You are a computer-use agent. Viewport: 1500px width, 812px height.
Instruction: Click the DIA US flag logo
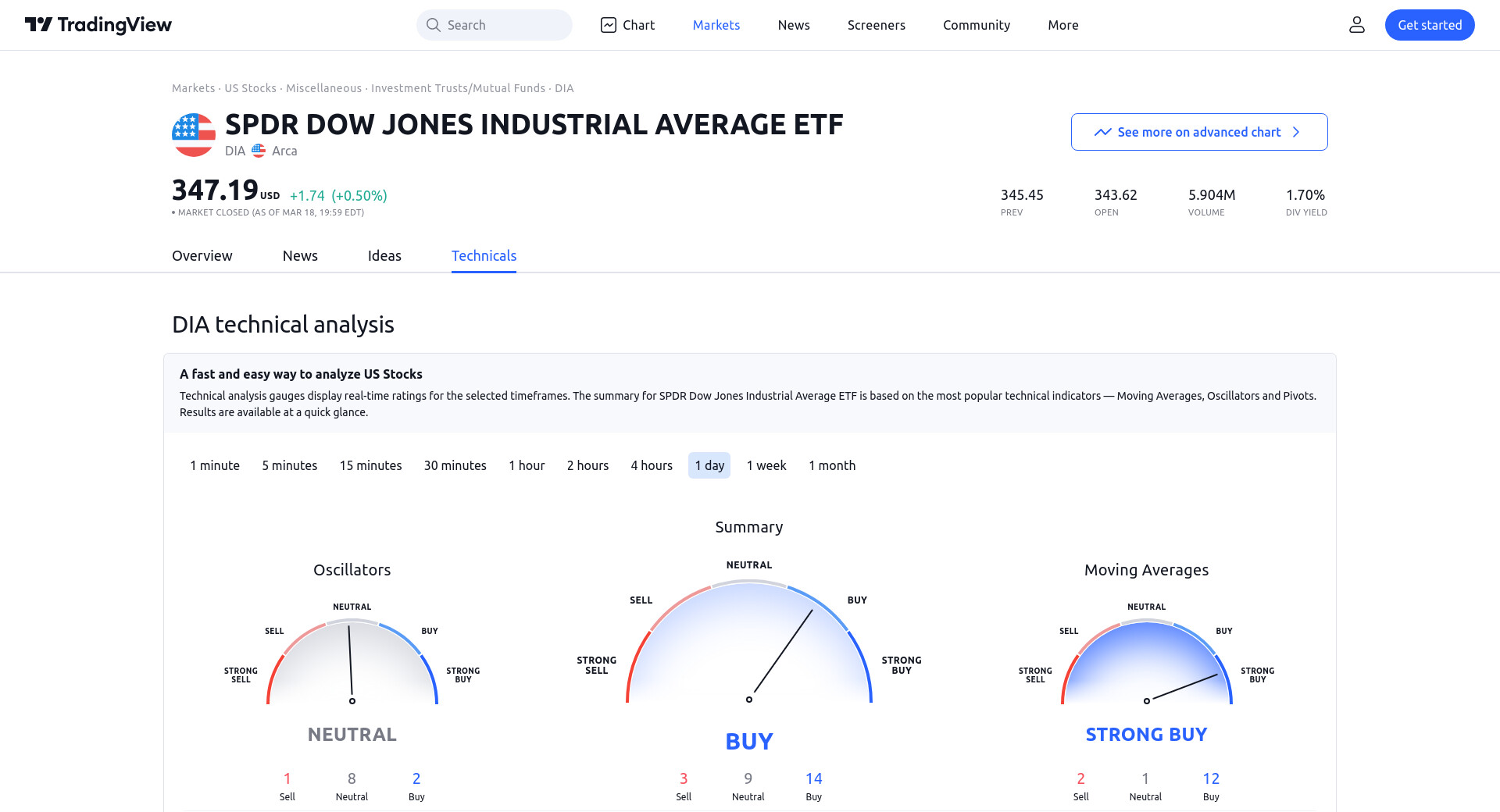[x=193, y=135]
